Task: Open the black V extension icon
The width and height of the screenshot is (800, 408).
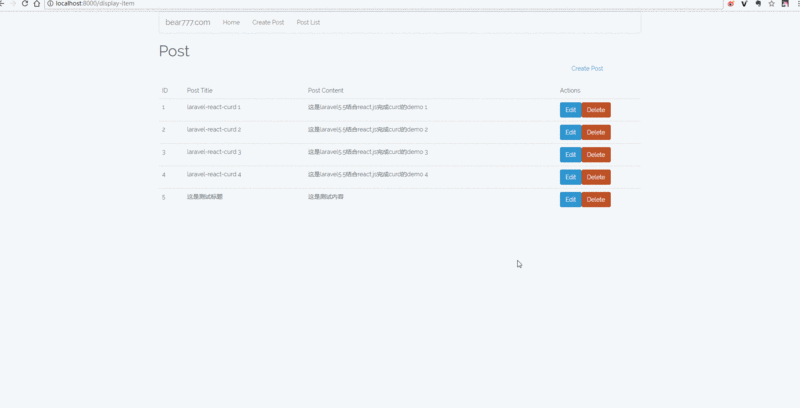Action: pyautogui.click(x=744, y=4)
